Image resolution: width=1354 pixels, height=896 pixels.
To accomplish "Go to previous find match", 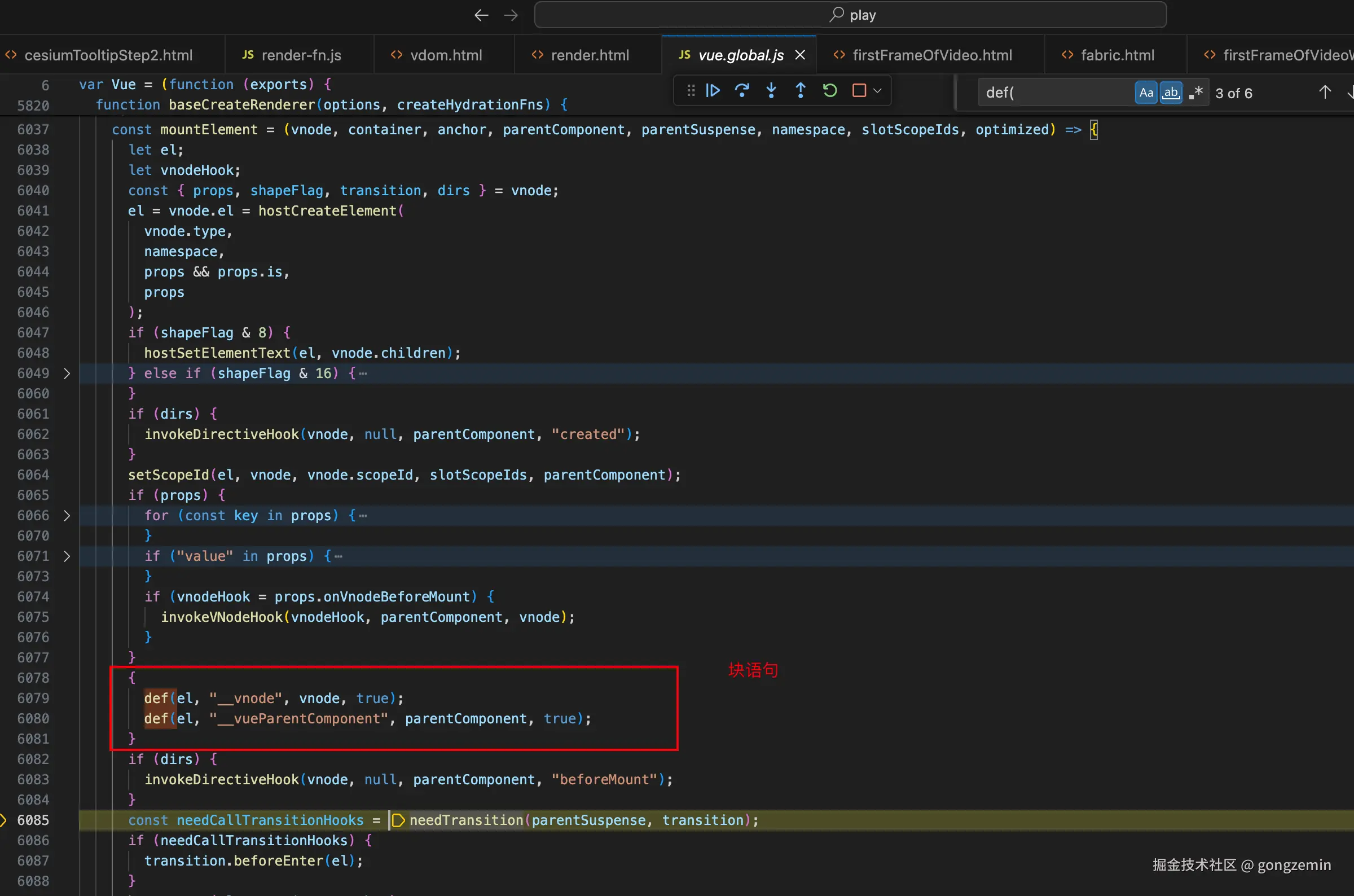I will 1324,92.
